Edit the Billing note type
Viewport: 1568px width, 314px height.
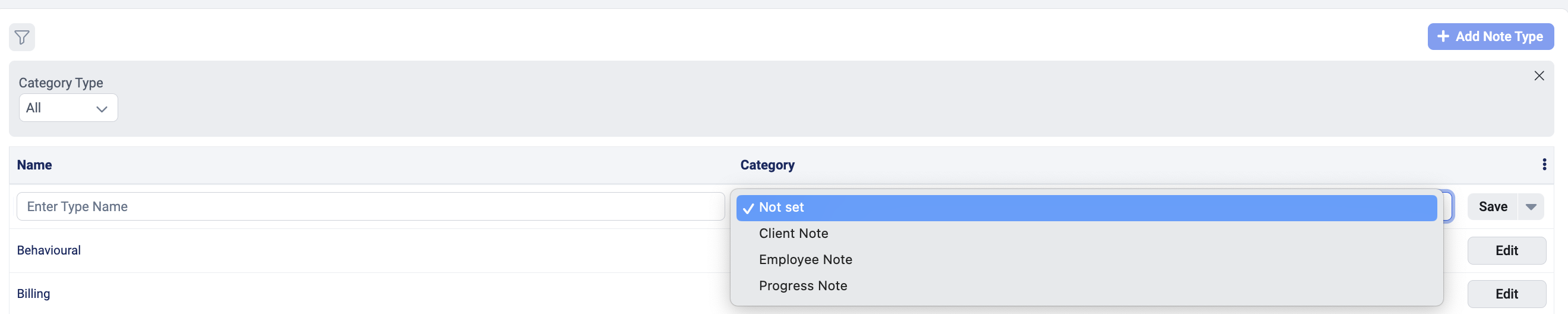point(1506,294)
